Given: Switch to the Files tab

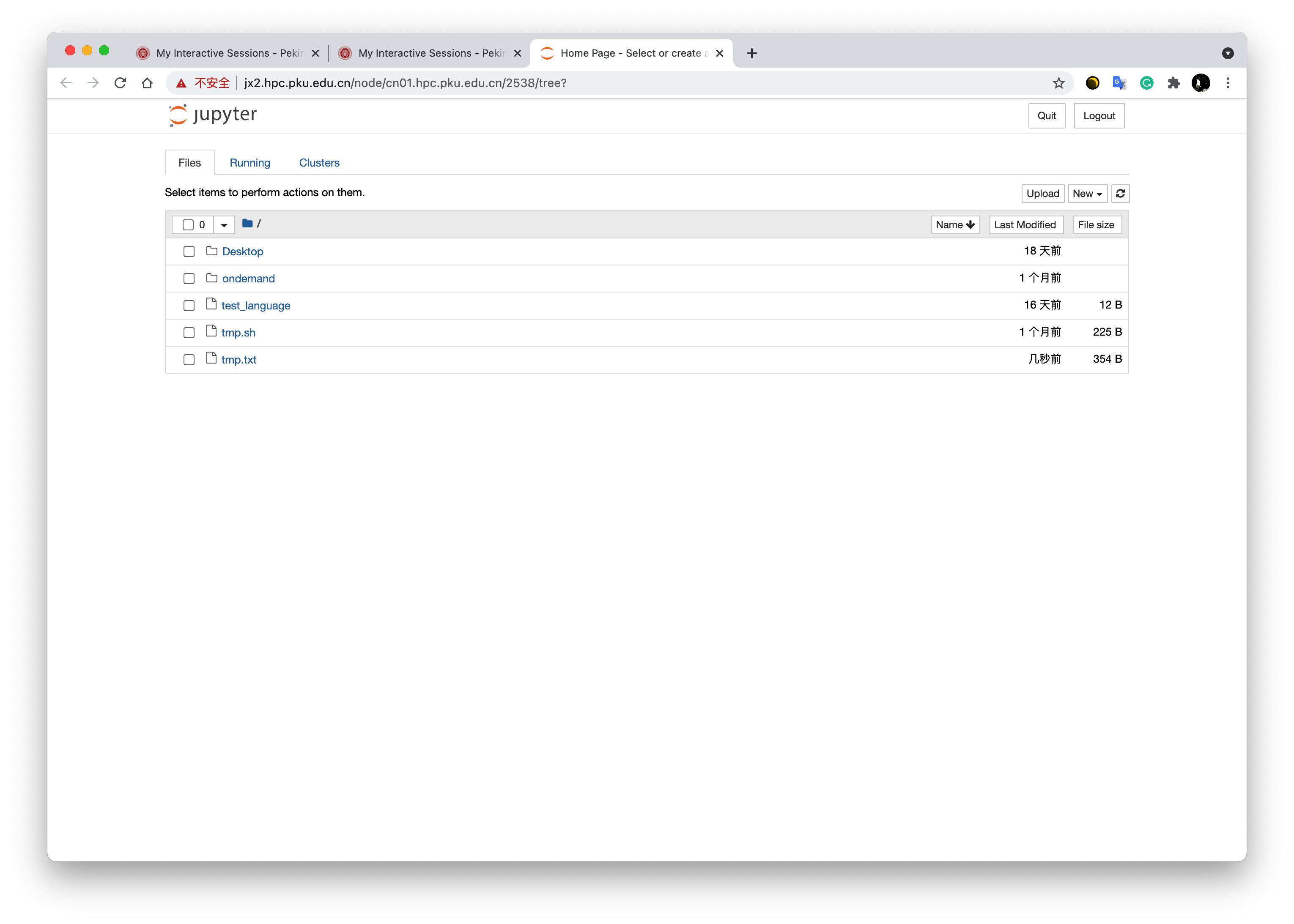Looking at the screenshot, I should 189,163.
